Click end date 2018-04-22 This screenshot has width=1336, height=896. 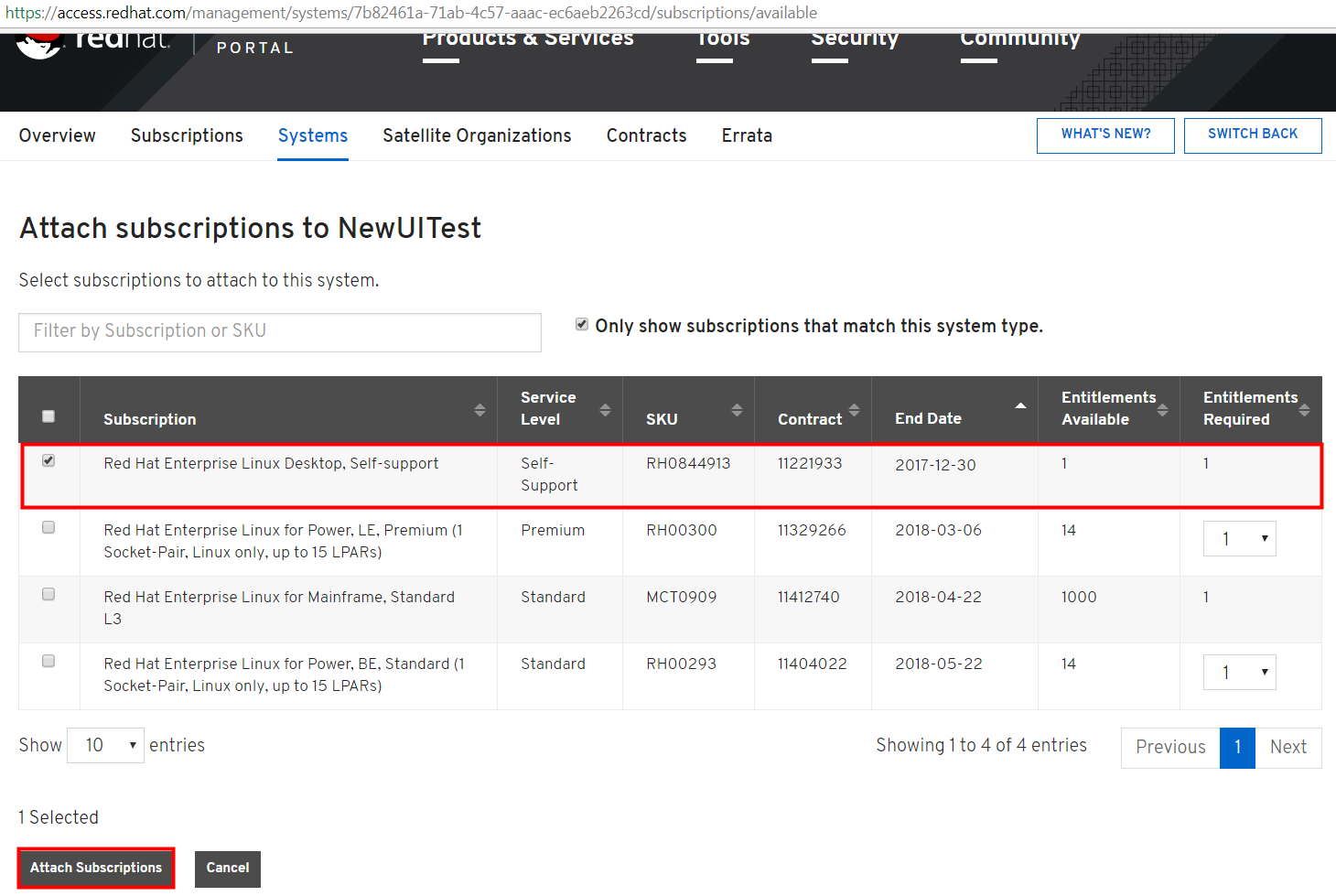click(938, 597)
